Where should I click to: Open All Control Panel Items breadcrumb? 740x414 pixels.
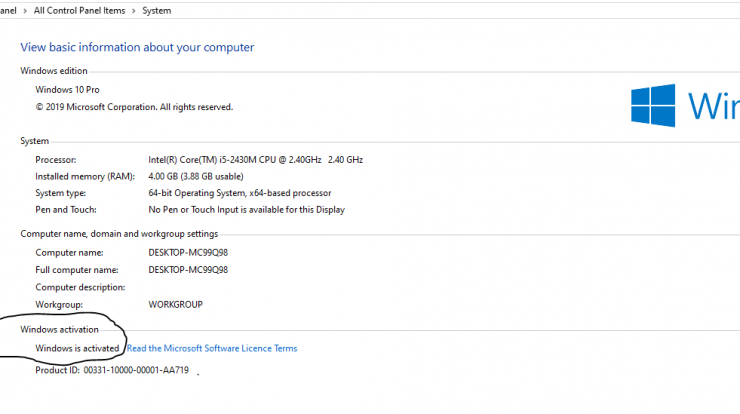(x=79, y=10)
